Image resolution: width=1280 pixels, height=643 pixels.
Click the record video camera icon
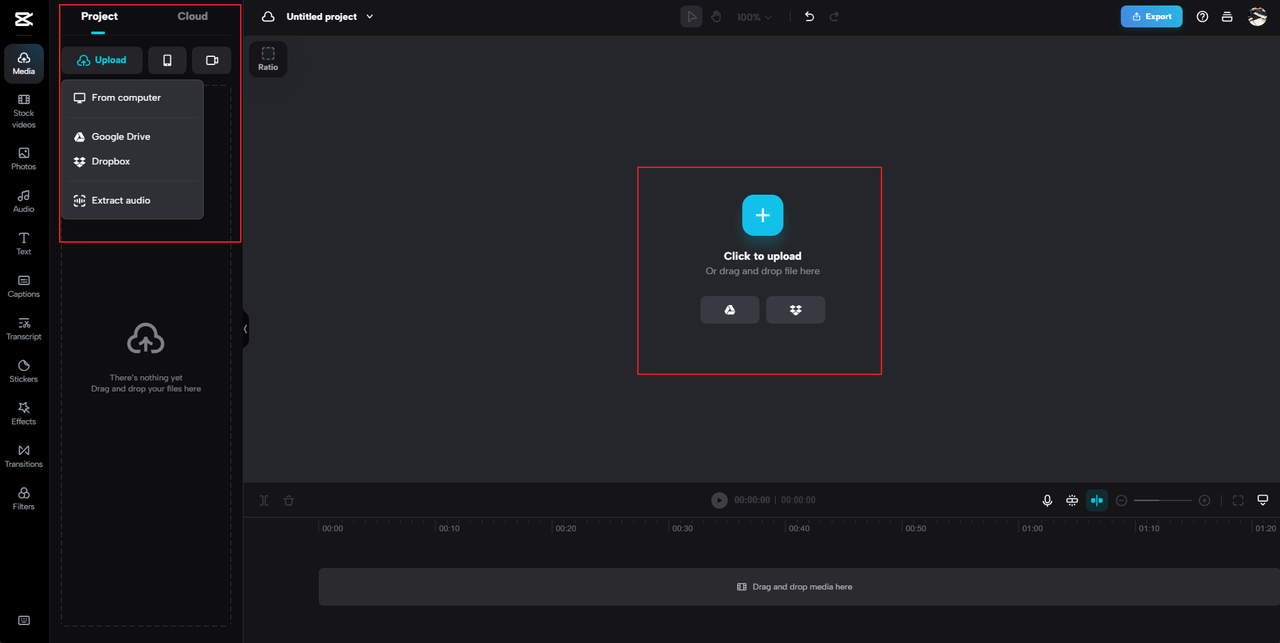(212, 60)
